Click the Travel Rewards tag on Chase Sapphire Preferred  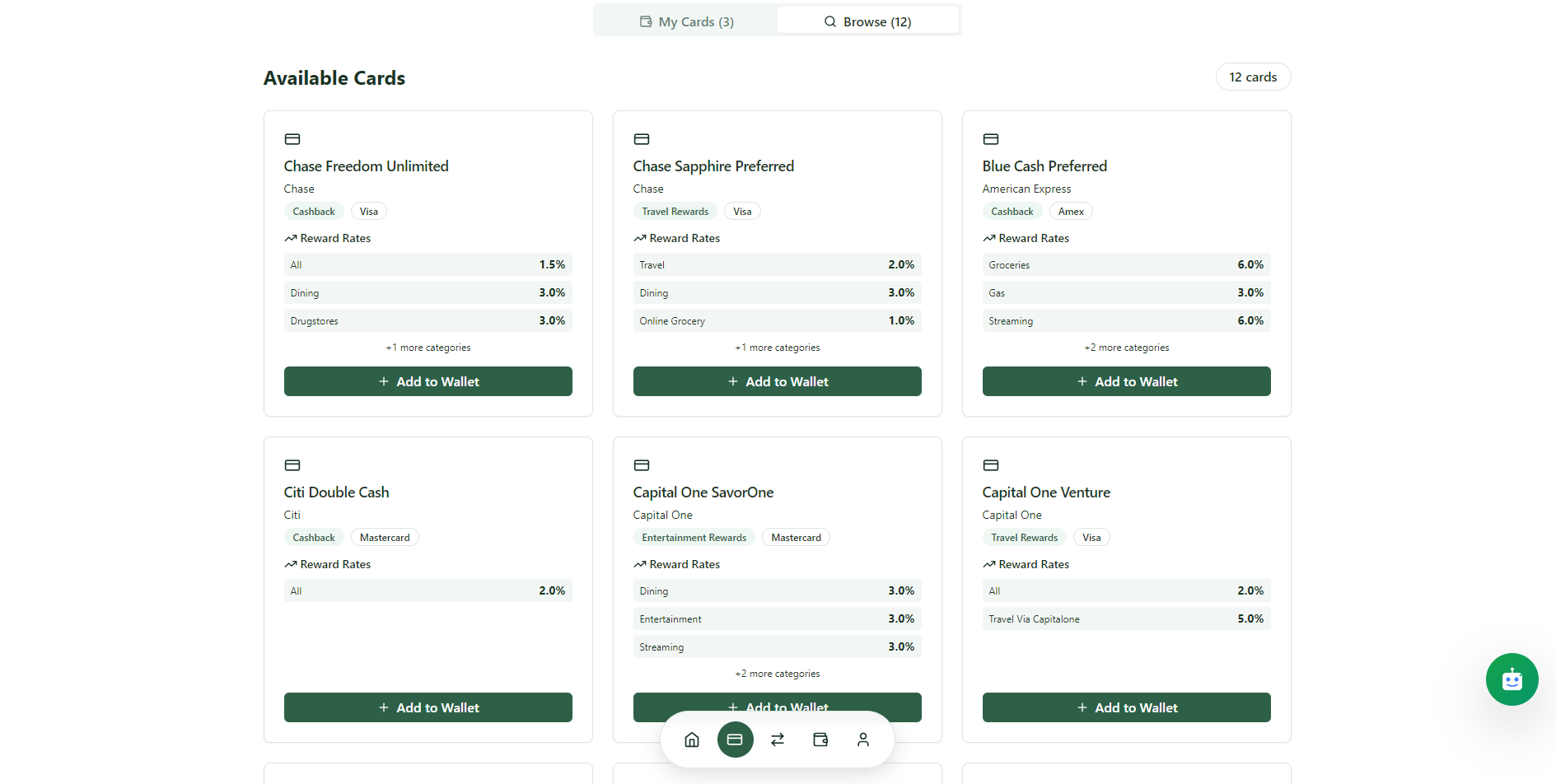tap(675, 212)
